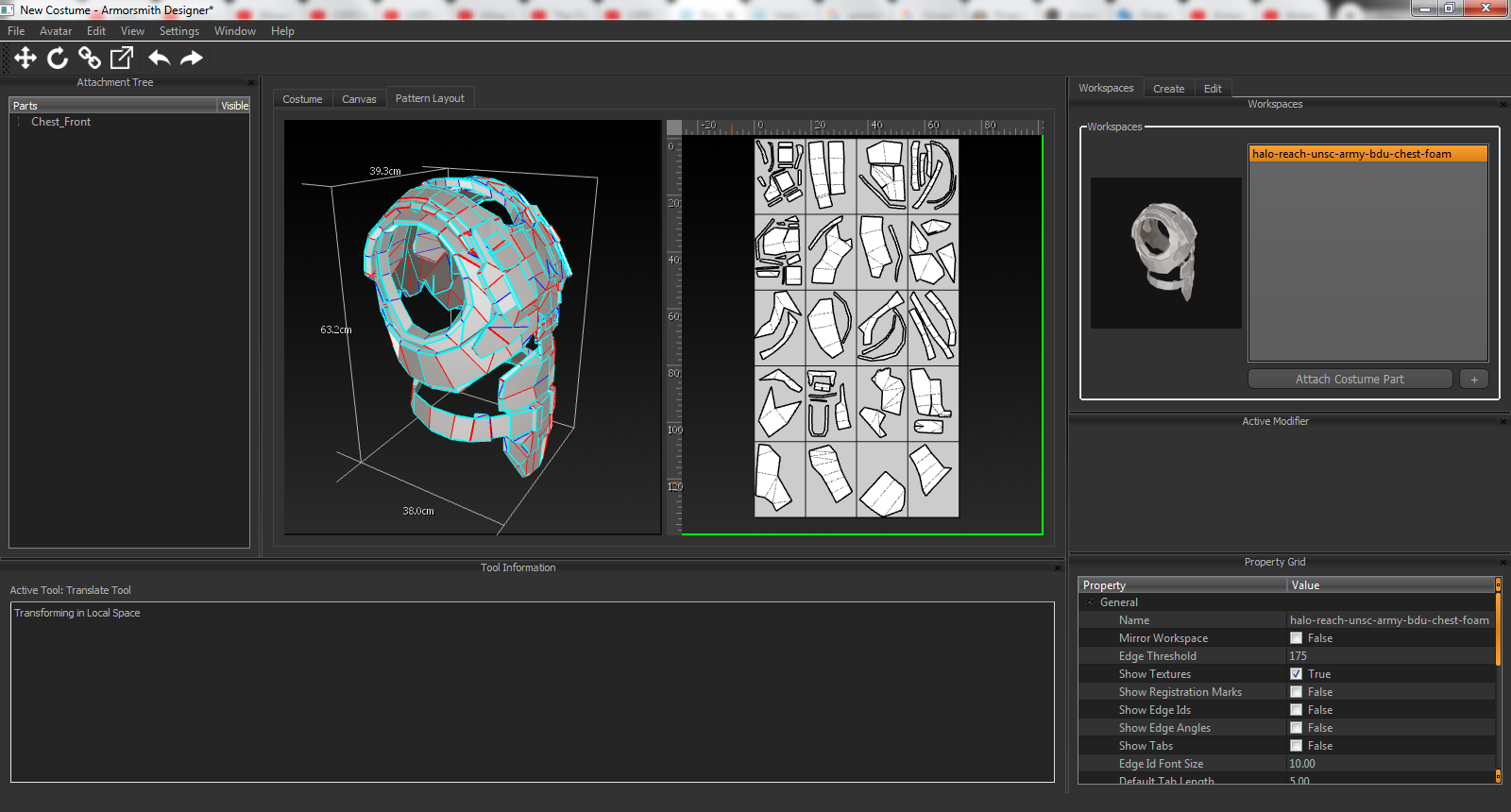This screenshot has width=1511, height=812.
Task: Collapse the General property group
Action: (x=1090, y=602)
